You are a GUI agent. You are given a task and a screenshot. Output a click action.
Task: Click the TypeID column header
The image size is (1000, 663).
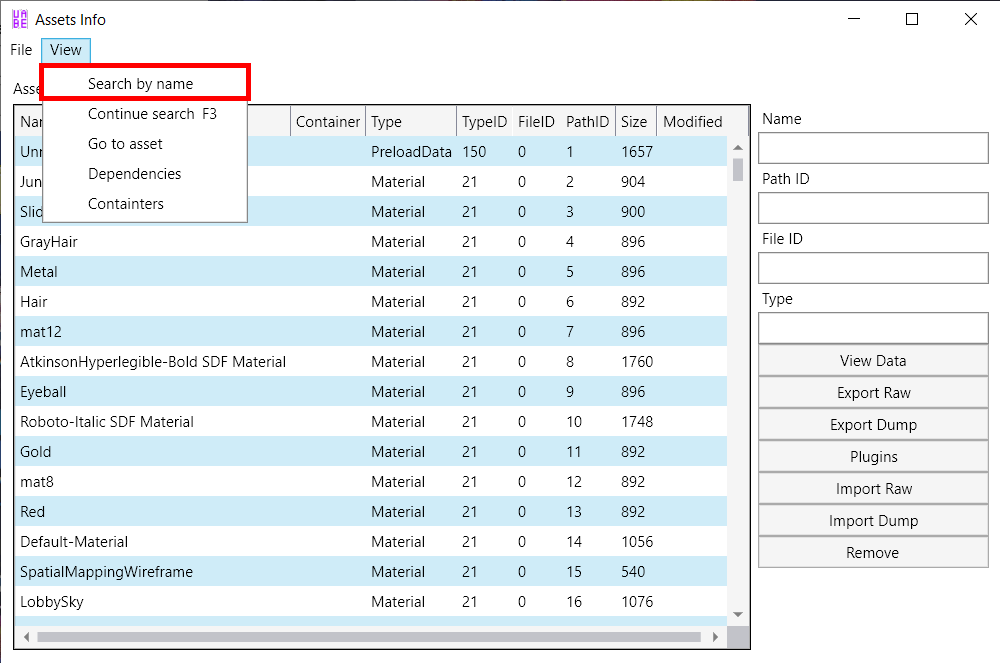[x=484, y=122]
